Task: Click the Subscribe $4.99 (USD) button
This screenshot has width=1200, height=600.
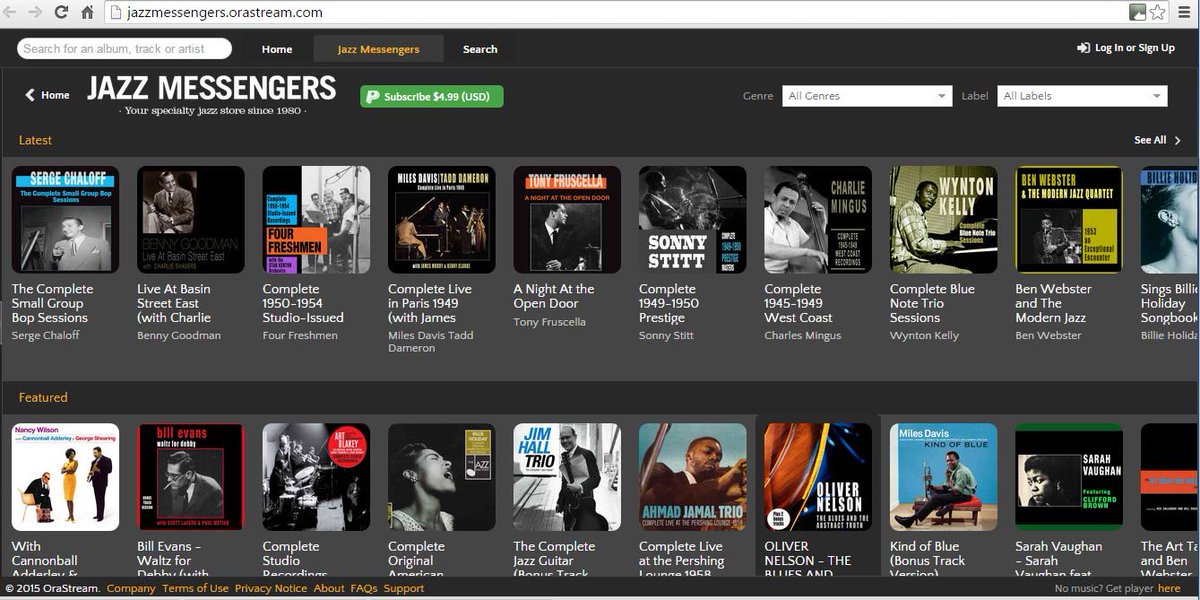Action: pyautogui.click(x=432, y=97)
